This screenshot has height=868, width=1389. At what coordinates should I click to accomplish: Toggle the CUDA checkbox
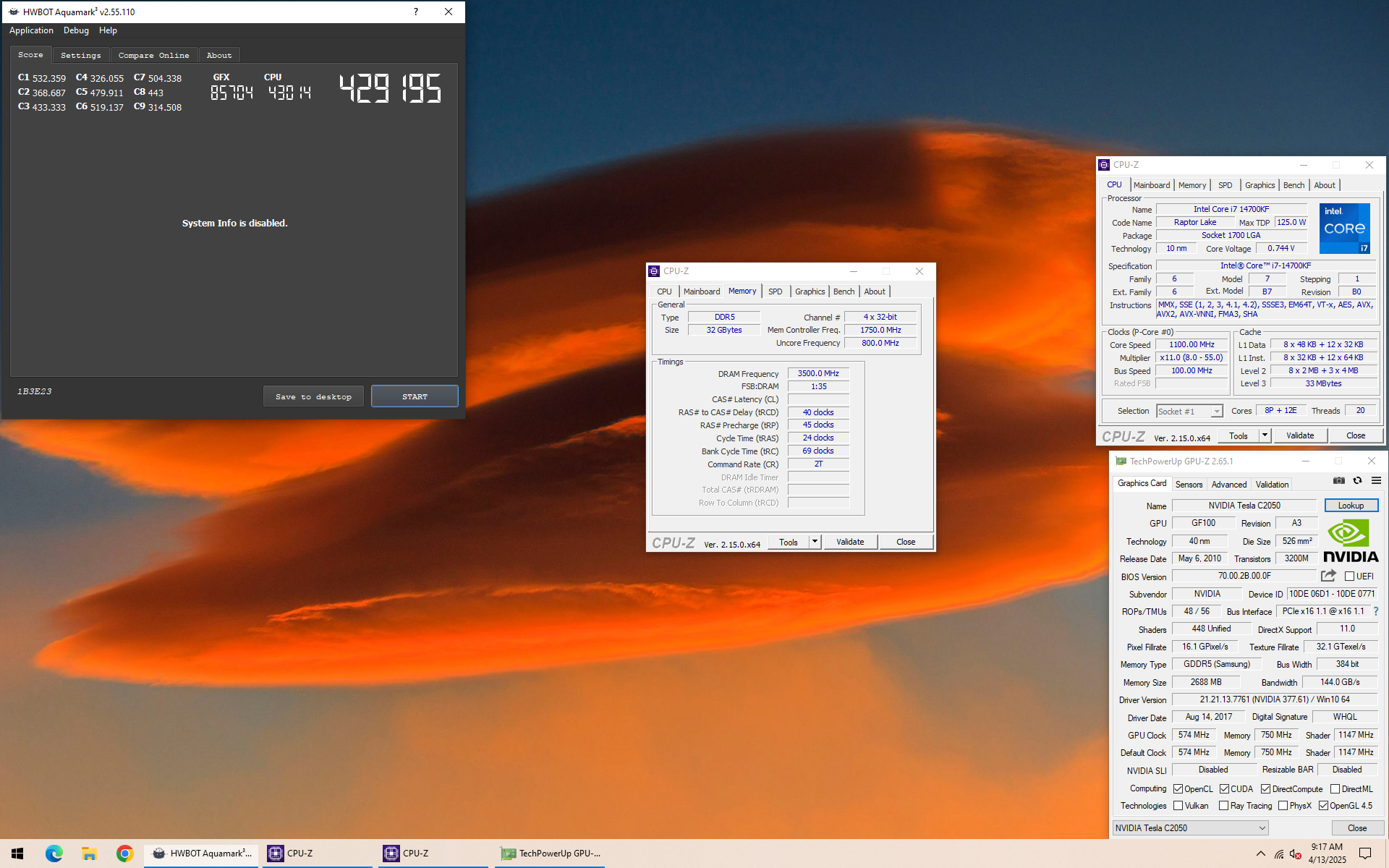[1224, 789]
